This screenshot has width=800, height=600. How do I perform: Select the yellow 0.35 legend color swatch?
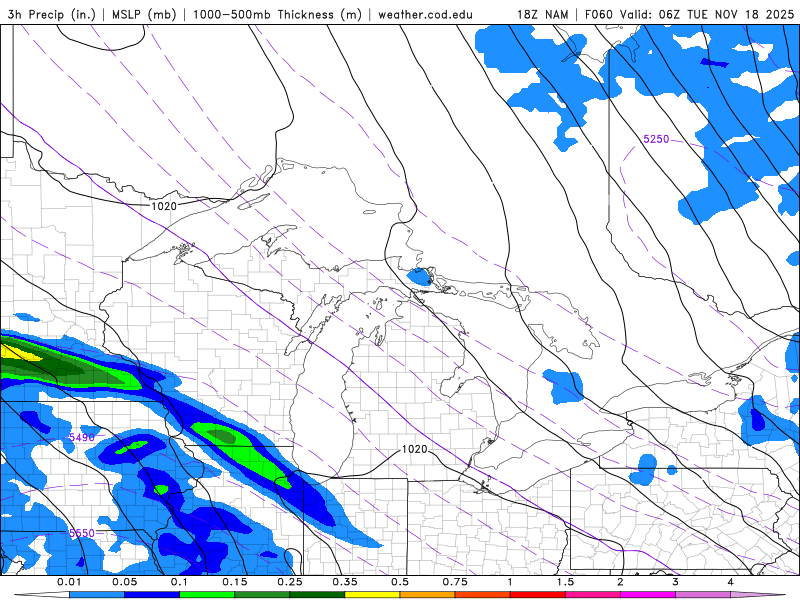[372, 595]
